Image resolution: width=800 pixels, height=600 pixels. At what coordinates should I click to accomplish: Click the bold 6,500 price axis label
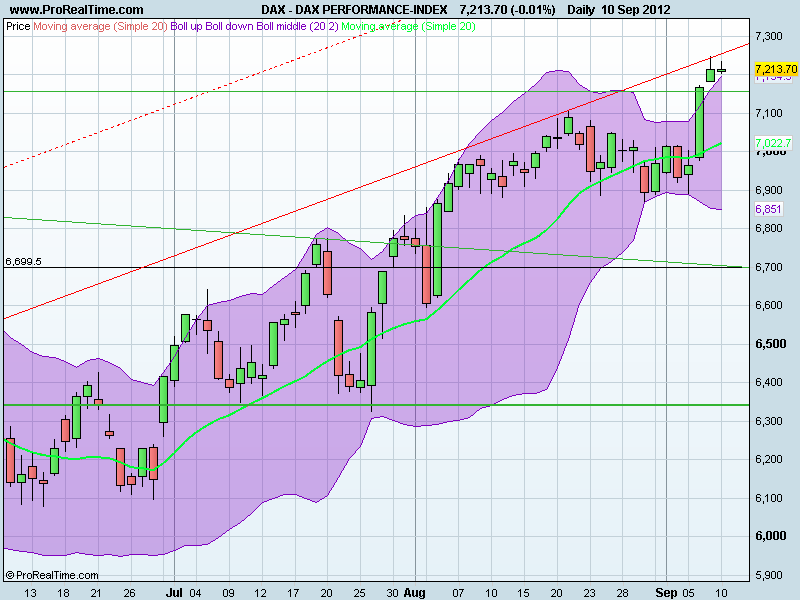(x=770, y=344)
